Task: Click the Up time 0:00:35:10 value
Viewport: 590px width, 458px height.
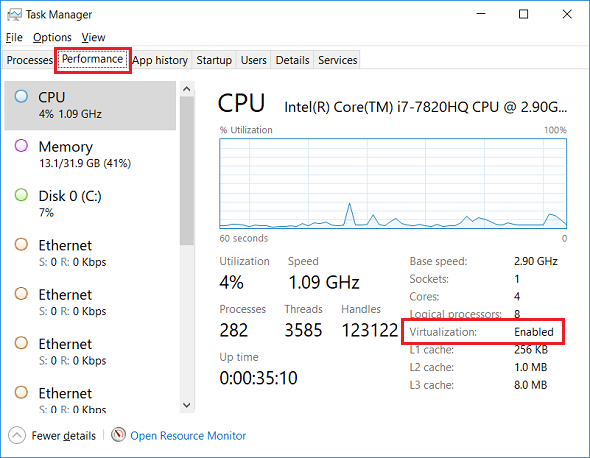Action: 259,378
